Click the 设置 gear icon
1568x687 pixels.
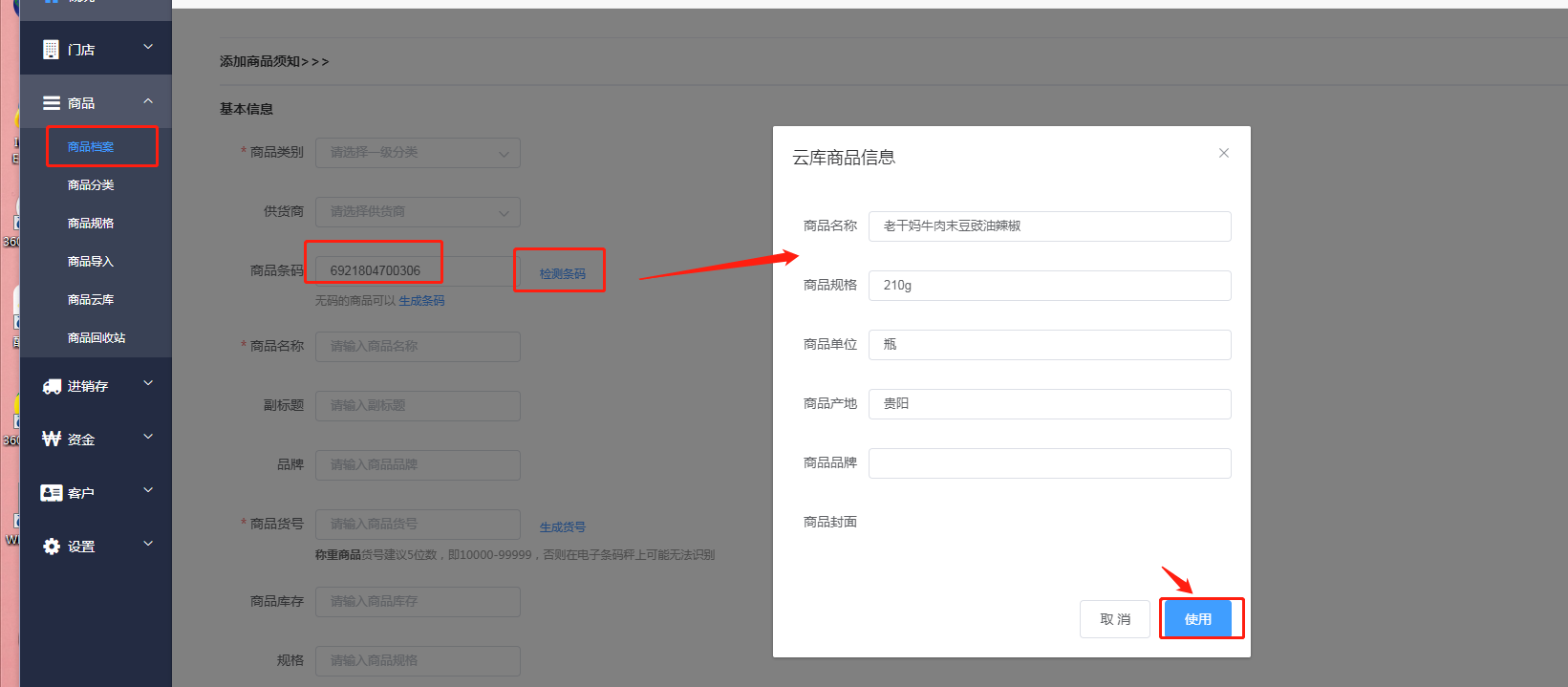(52, 547)
